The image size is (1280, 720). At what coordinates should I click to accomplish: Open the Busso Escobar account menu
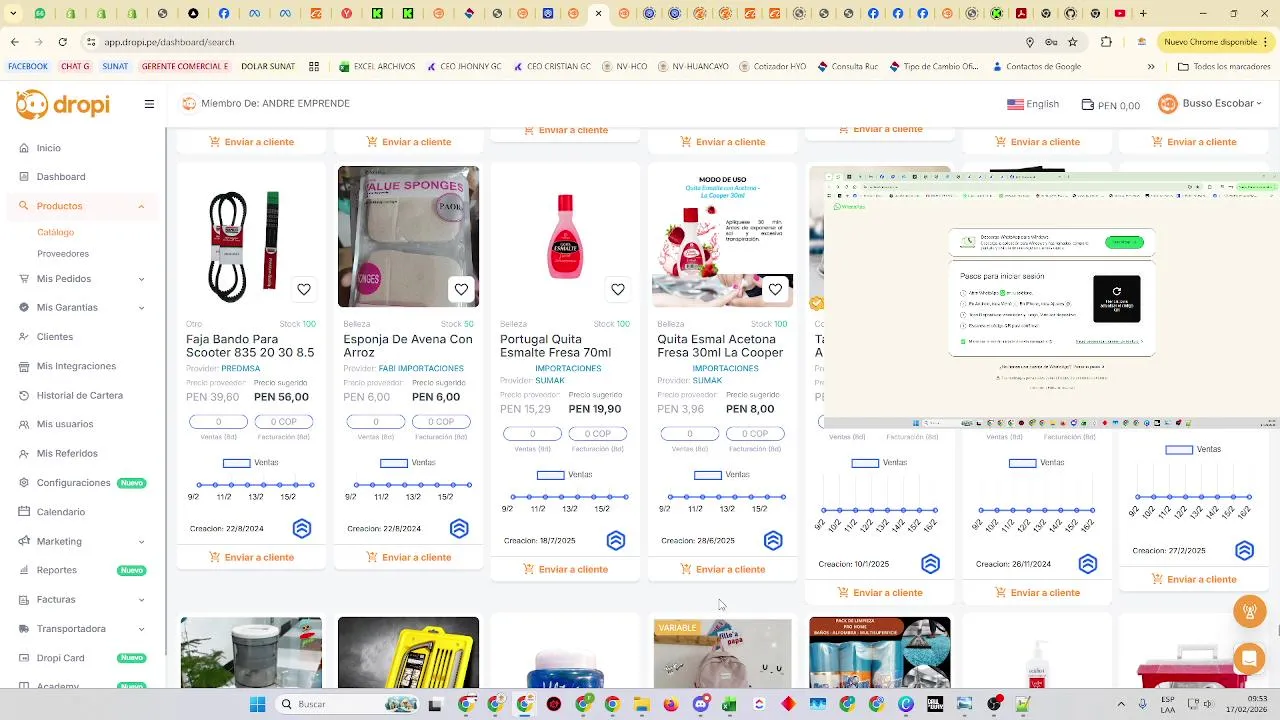(1210, 104)
